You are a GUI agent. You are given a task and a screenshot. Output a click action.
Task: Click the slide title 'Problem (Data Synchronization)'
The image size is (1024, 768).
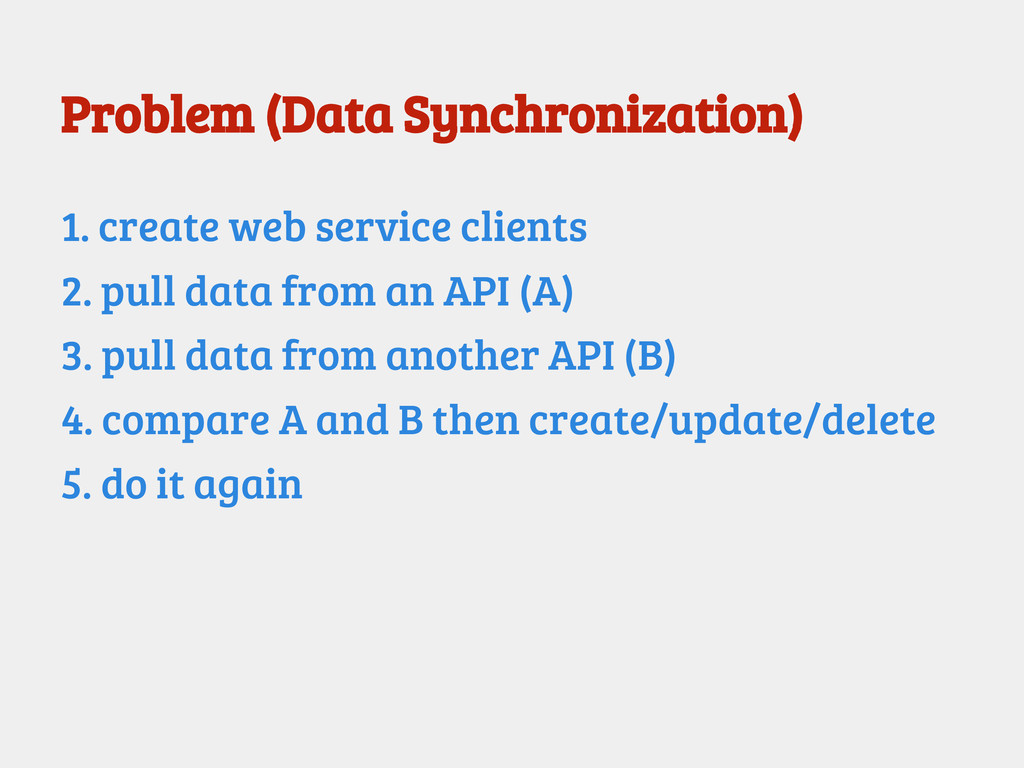pyautogui.click(x=431, y=116)
